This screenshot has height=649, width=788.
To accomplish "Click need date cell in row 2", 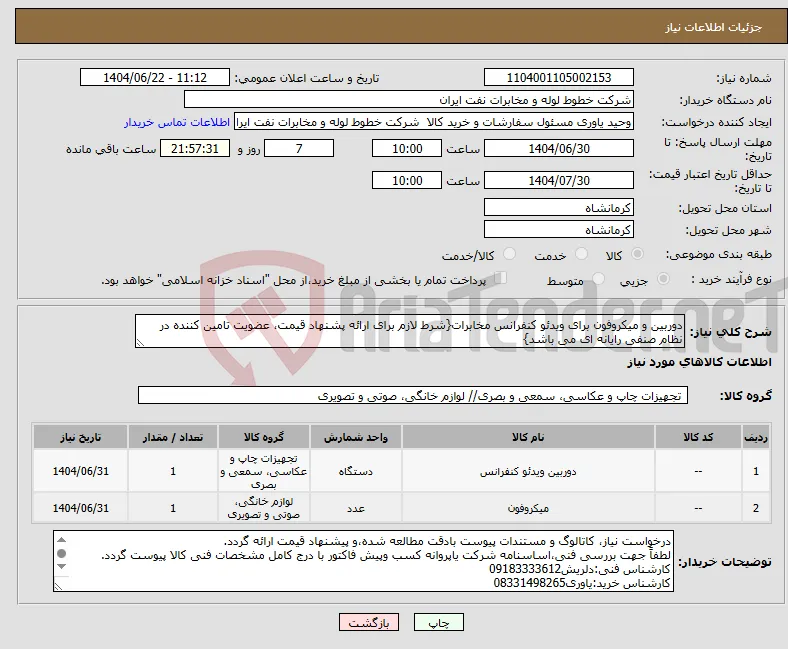I will (80, 508).
